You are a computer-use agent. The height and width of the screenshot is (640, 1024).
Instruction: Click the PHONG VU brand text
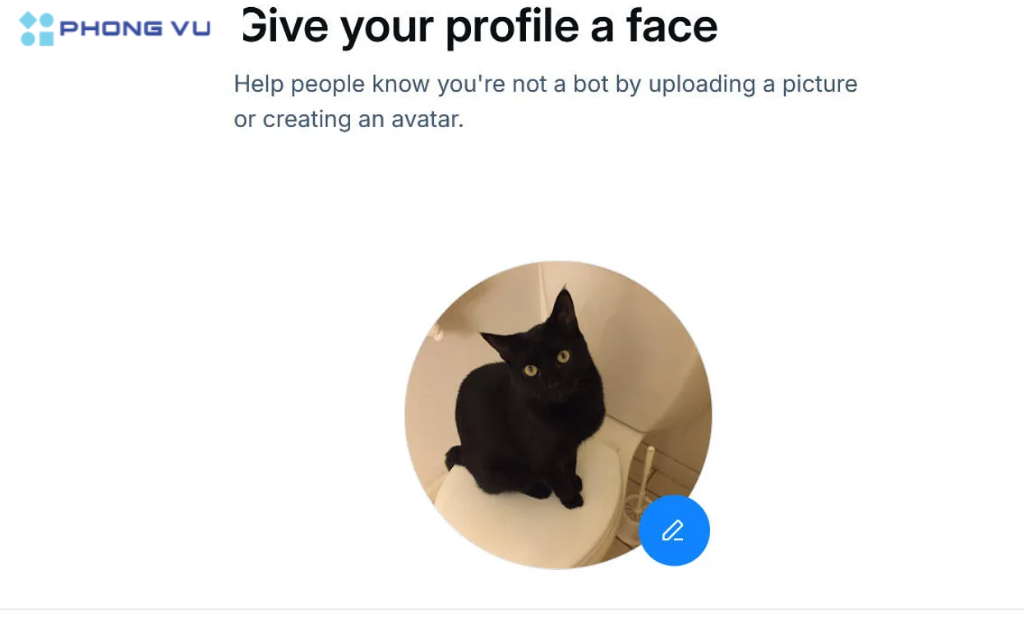click(x=135, y=29)
